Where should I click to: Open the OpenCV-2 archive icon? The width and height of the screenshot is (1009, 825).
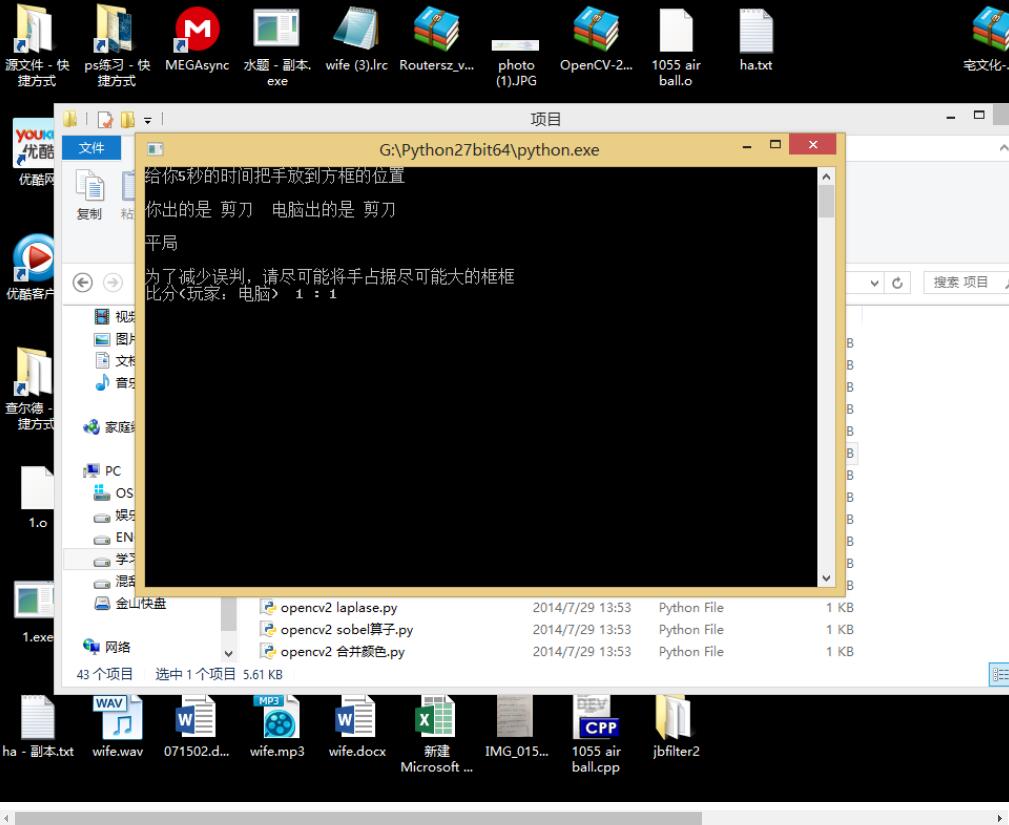click(x=596, y=39)
